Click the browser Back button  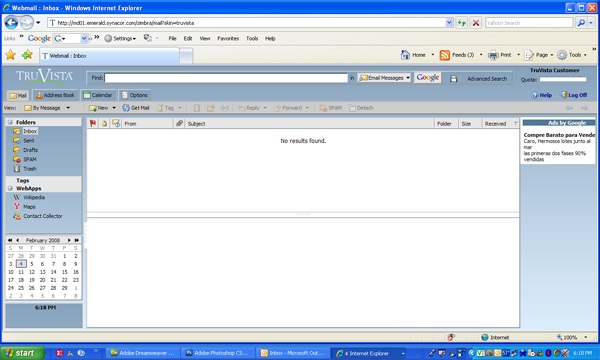(x=11, y=23)
